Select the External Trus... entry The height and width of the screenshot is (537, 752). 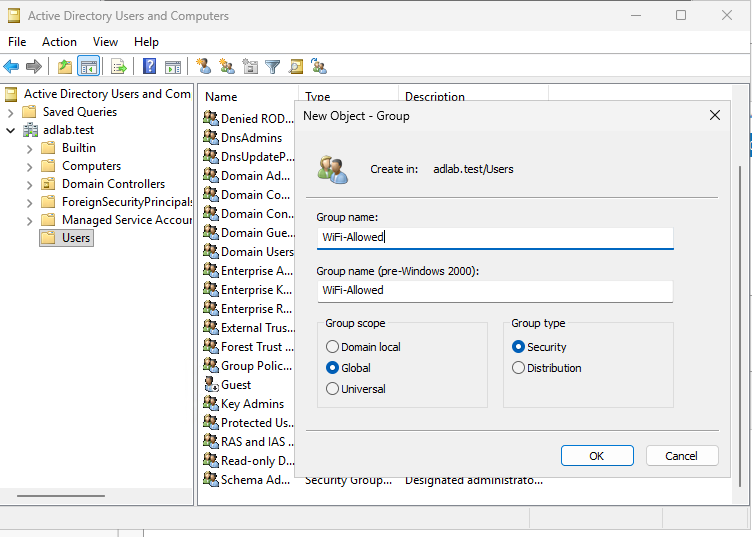pos(248,327)
